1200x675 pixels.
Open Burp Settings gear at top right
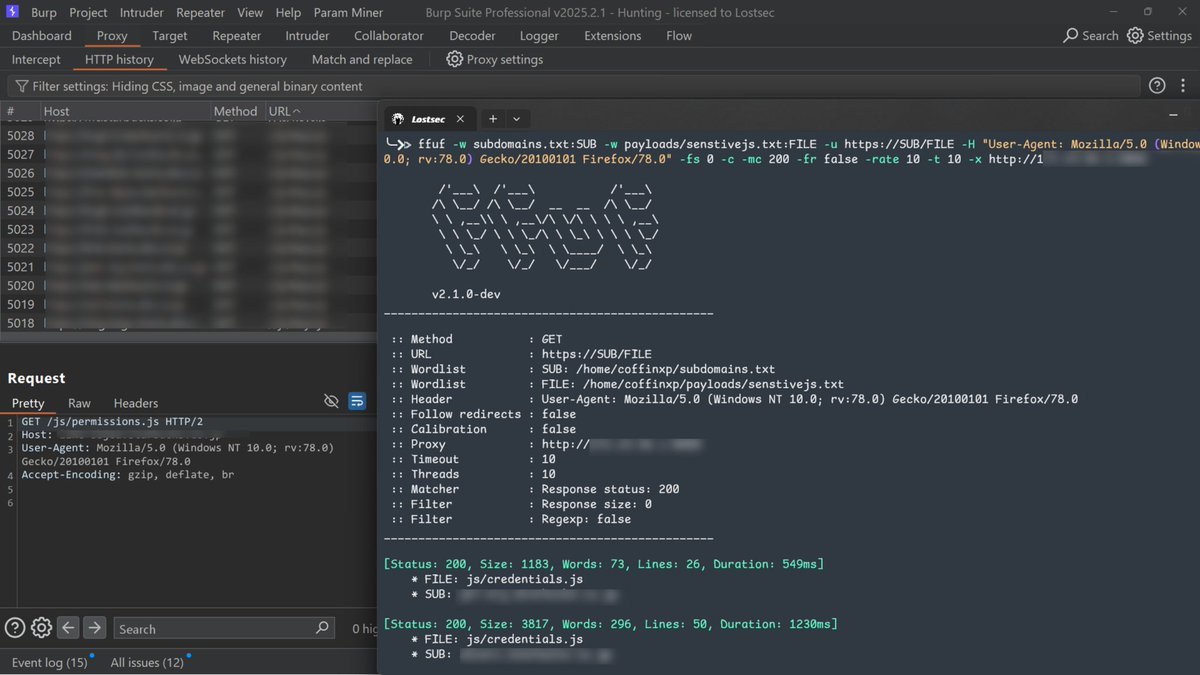pyautogui.click(x=1135, y=35)
